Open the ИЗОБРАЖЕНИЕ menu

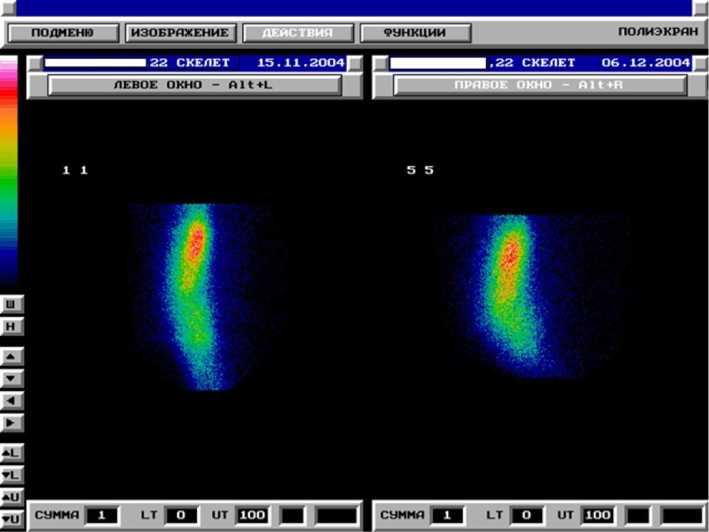[x=180, y=33]
